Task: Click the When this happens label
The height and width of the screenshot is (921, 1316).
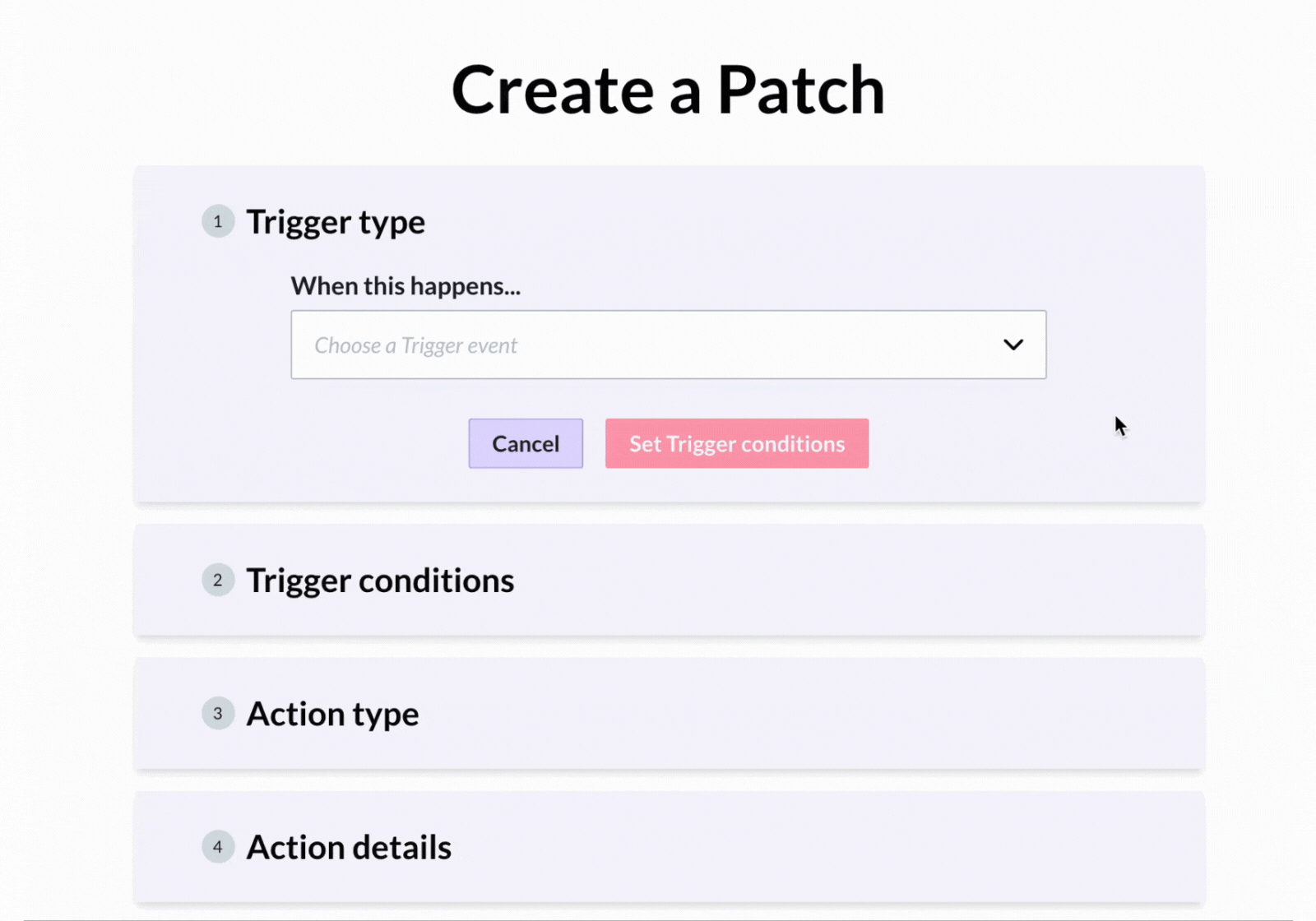Action: [405, 286]
